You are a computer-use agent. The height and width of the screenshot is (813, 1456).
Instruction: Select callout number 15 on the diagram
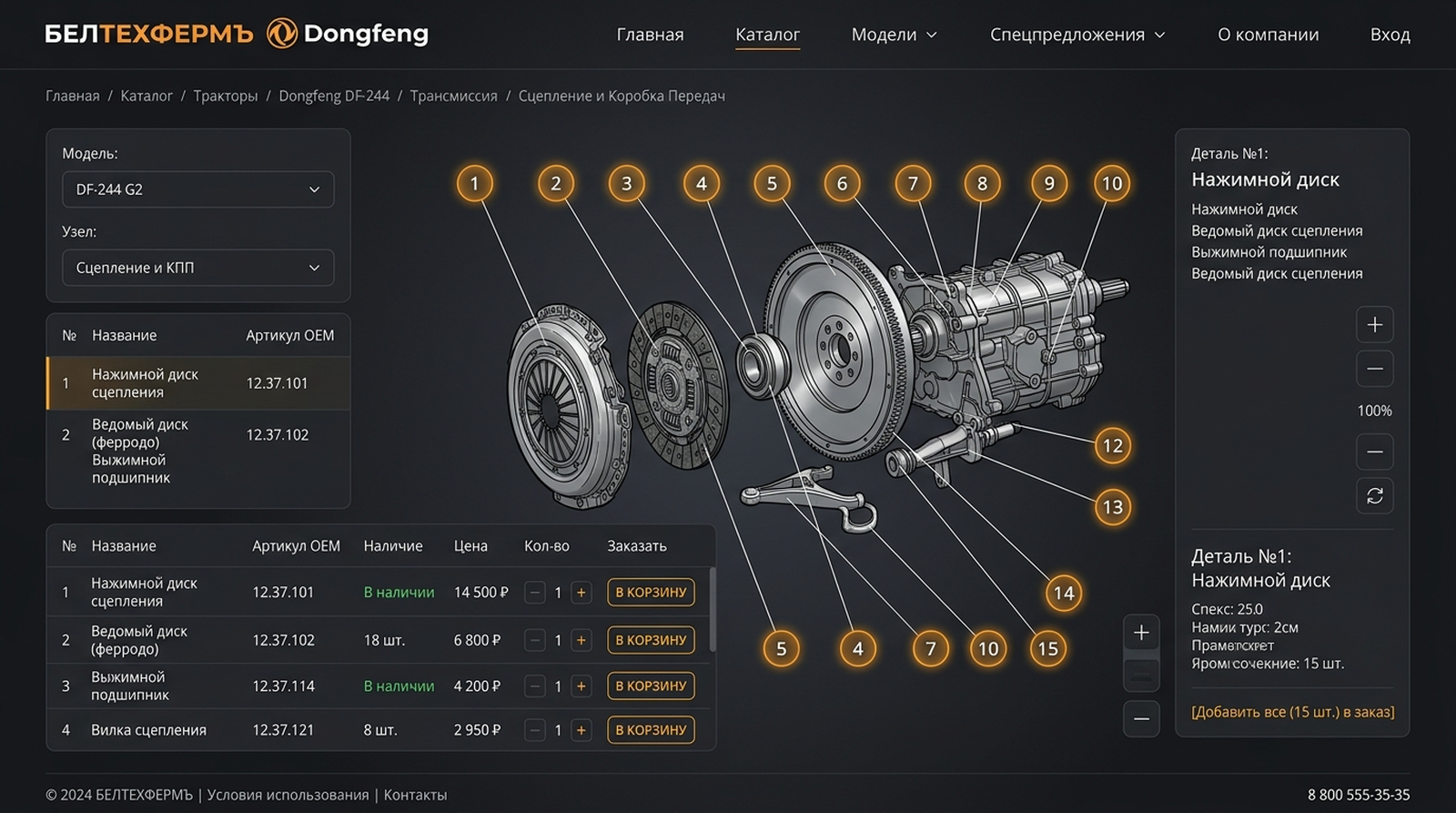[x=1048, y=648]
